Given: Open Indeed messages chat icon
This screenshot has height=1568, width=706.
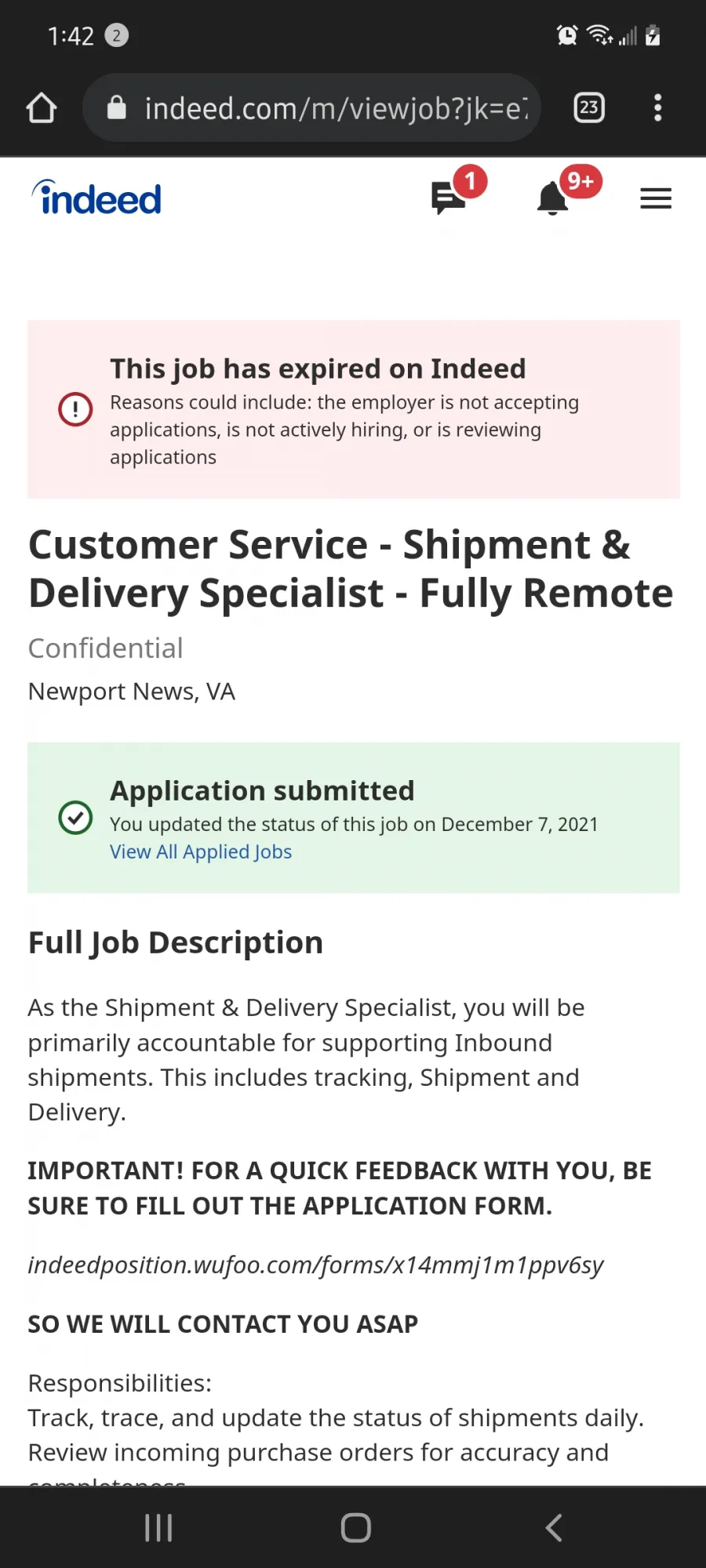Looking at the screenshot, I should (x=449, y=198).
